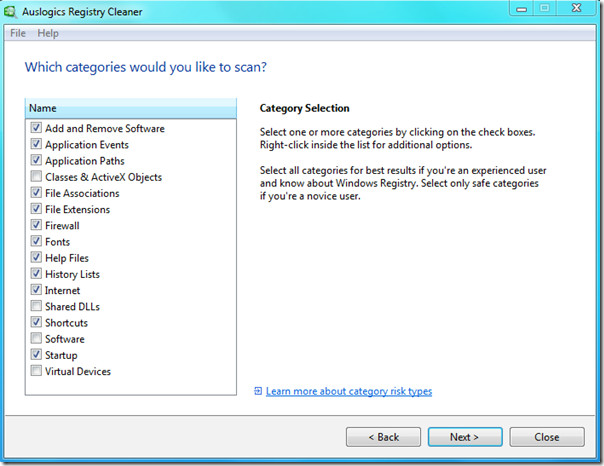Enable the Software category checkbox
The image size is (604, 466).
point(36,338)
